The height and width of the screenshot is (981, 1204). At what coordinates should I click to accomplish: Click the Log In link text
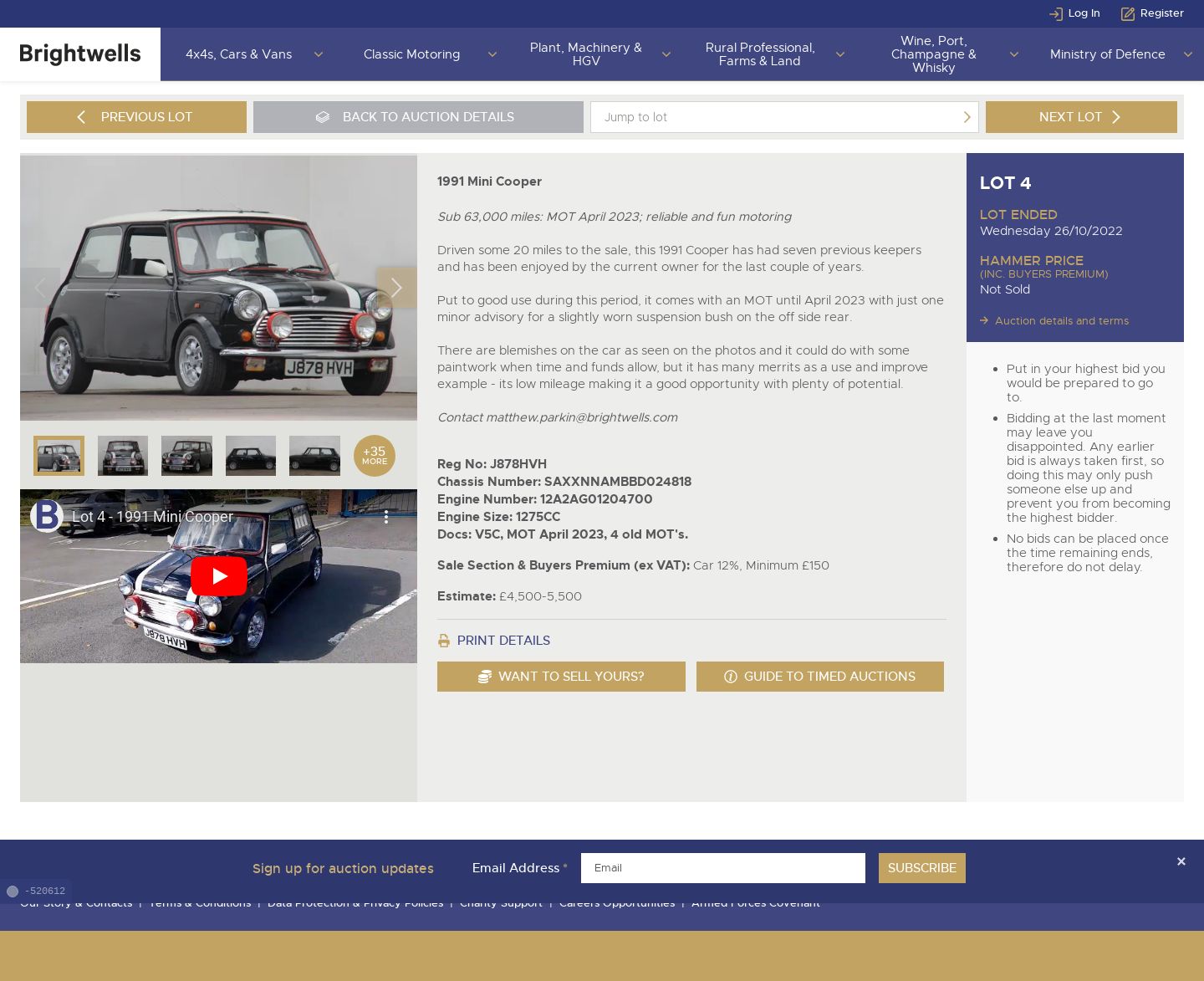(x=1084, y=13)
